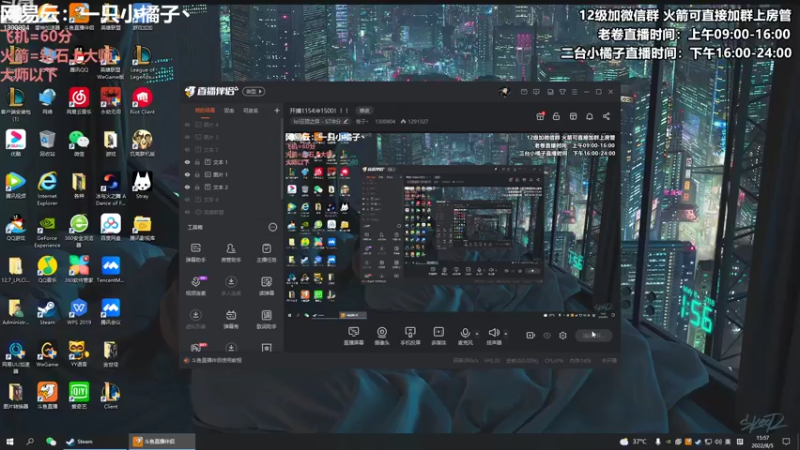Click the live preview canvas

pyautogui.click(x=451, y=226)
